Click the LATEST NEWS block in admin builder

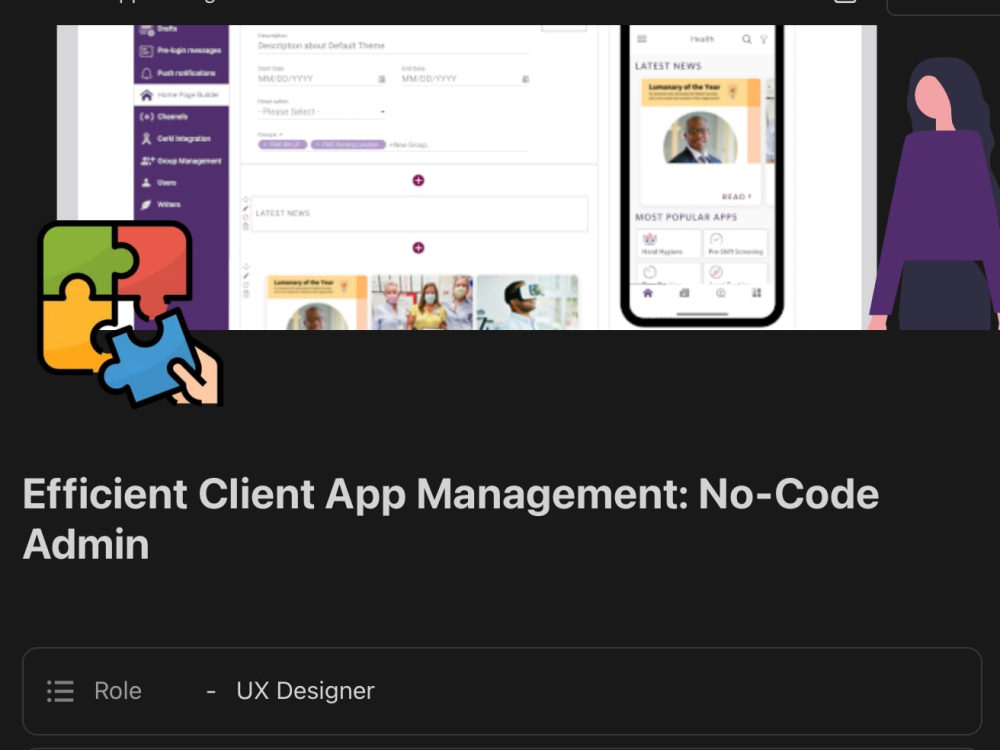[x=419, y=214]
